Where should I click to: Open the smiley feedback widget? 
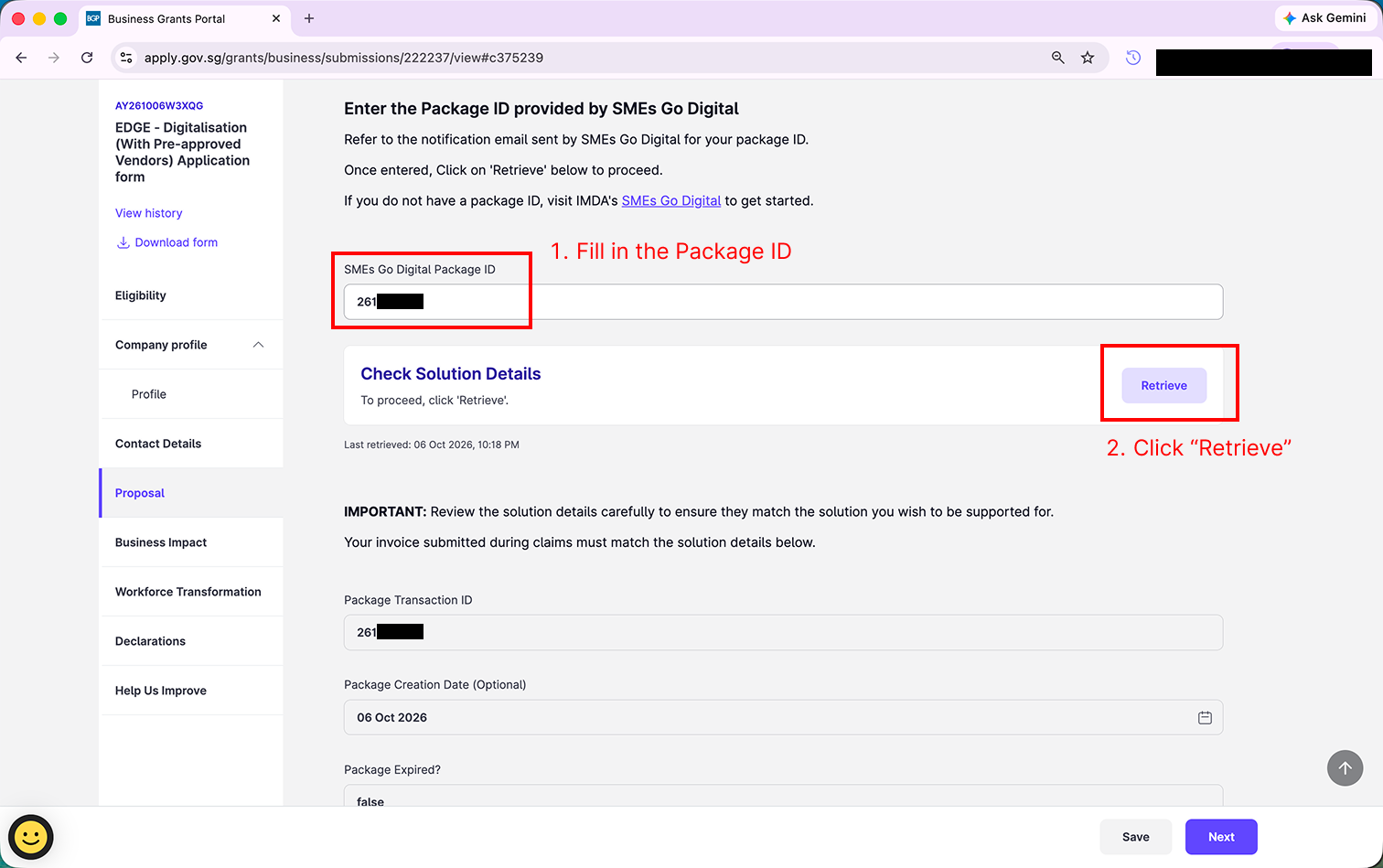point(31,837)
